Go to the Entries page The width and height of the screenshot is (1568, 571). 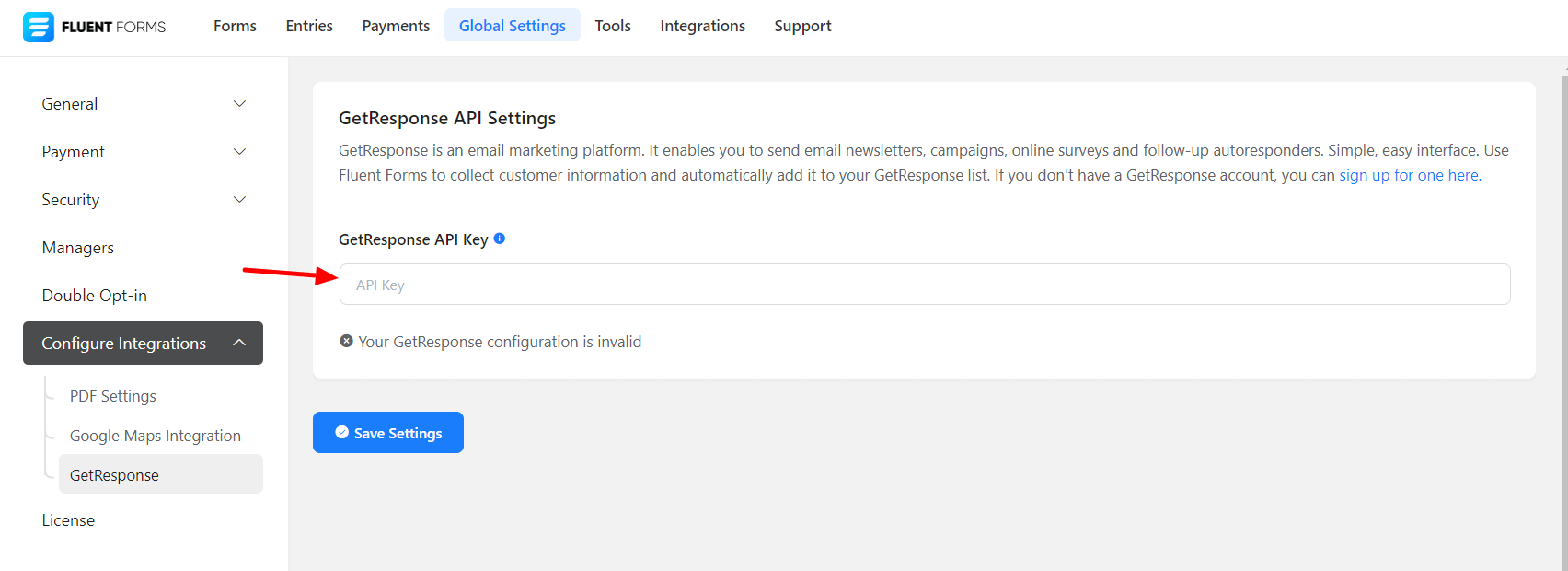[x=309, y=26]
